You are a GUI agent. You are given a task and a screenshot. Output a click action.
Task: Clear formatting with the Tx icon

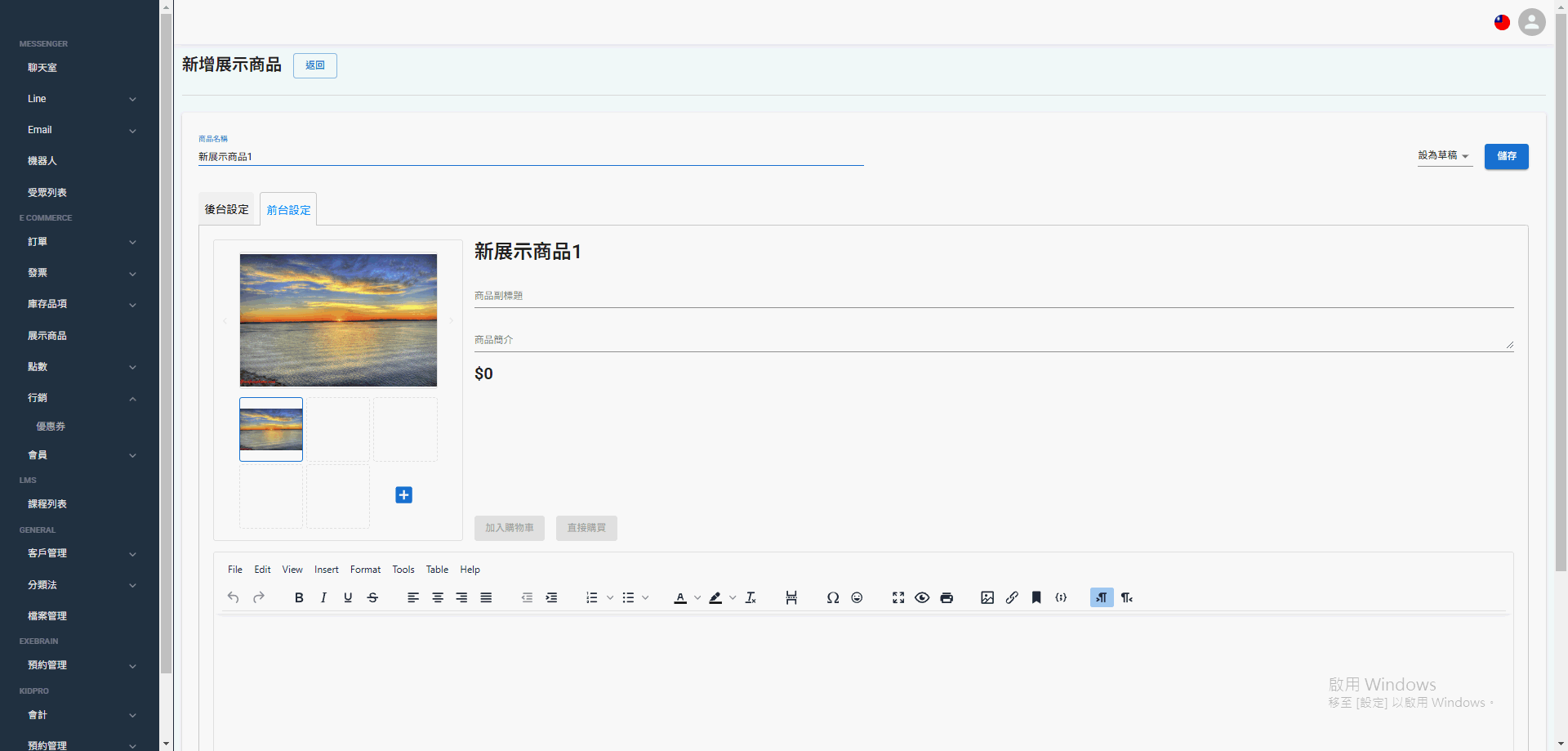751,597
